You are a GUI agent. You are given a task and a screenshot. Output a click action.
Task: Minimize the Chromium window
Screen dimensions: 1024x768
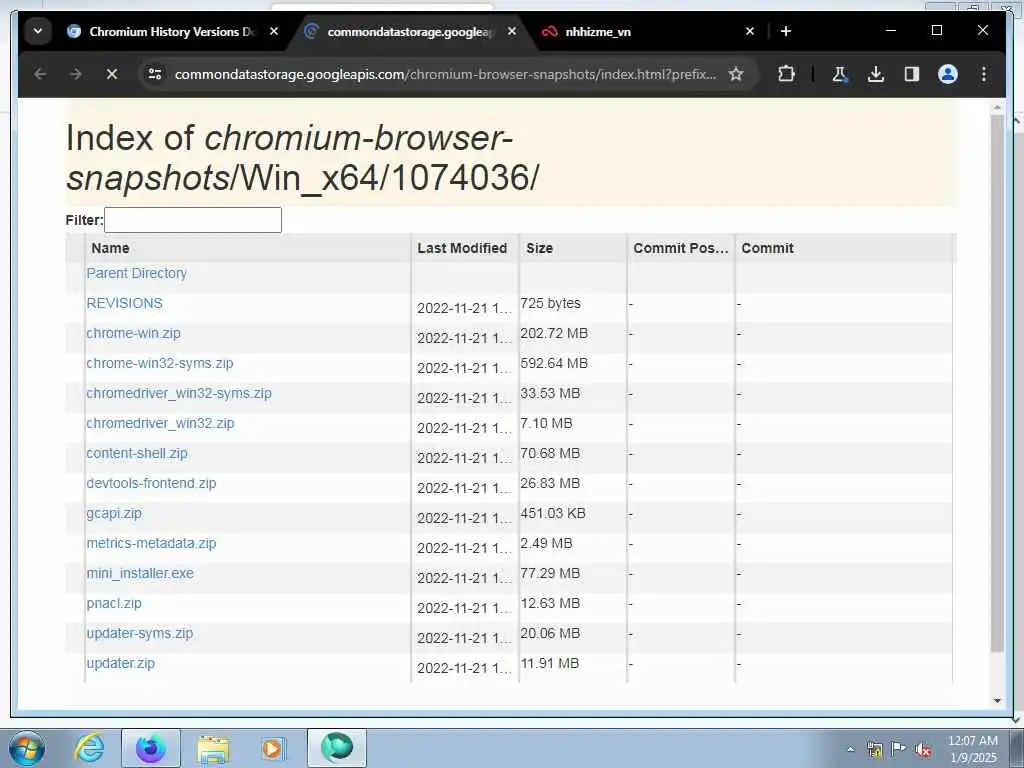click(891, 31)
